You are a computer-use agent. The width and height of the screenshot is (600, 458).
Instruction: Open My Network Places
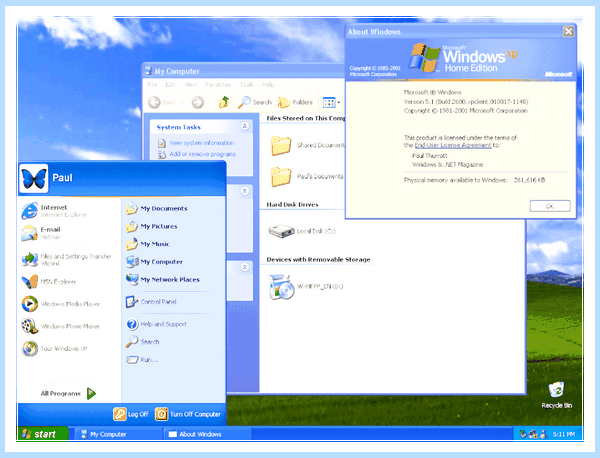[x=163, y=279]
